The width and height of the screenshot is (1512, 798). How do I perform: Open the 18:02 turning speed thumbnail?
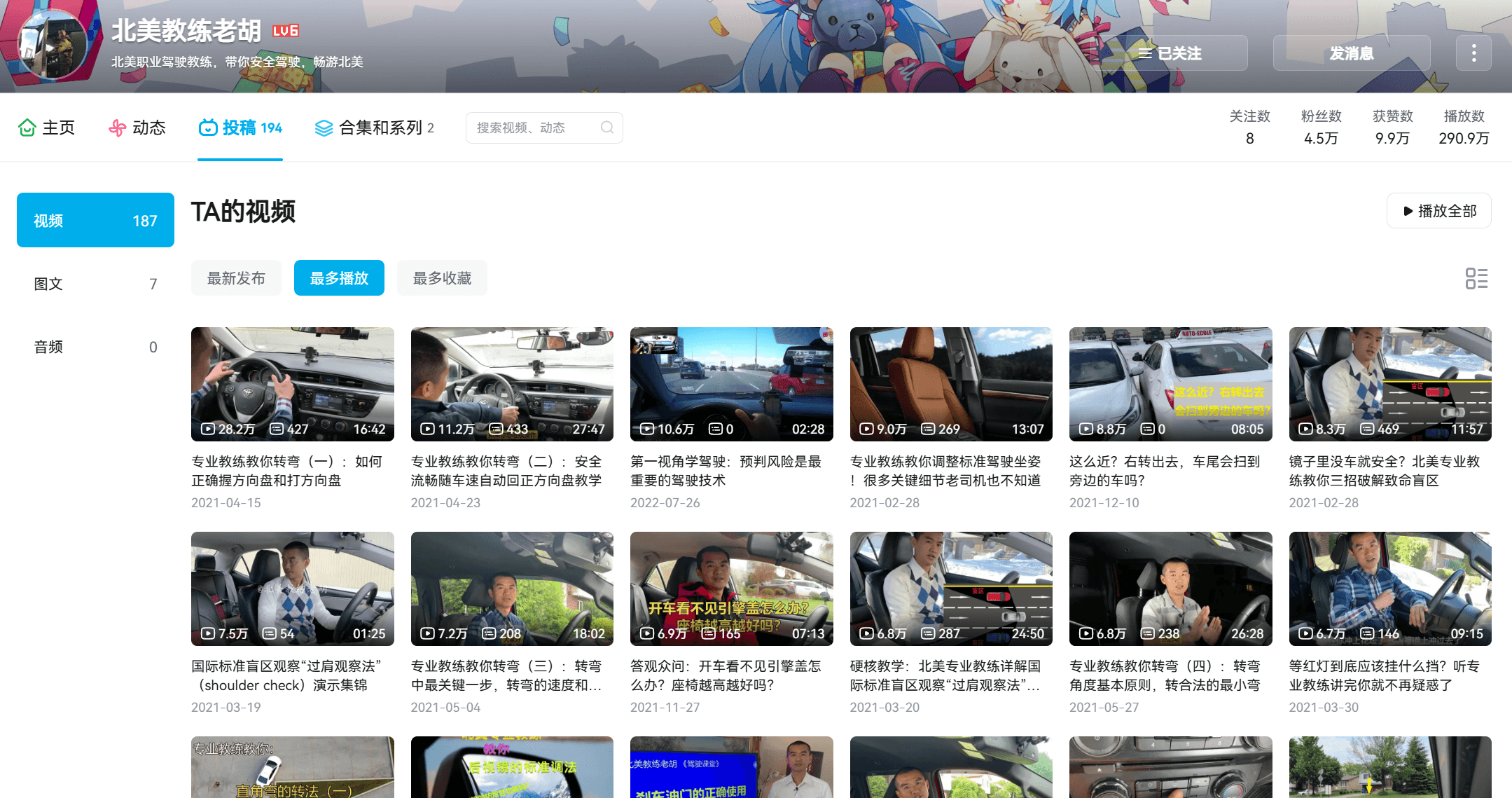click(512, 589)
